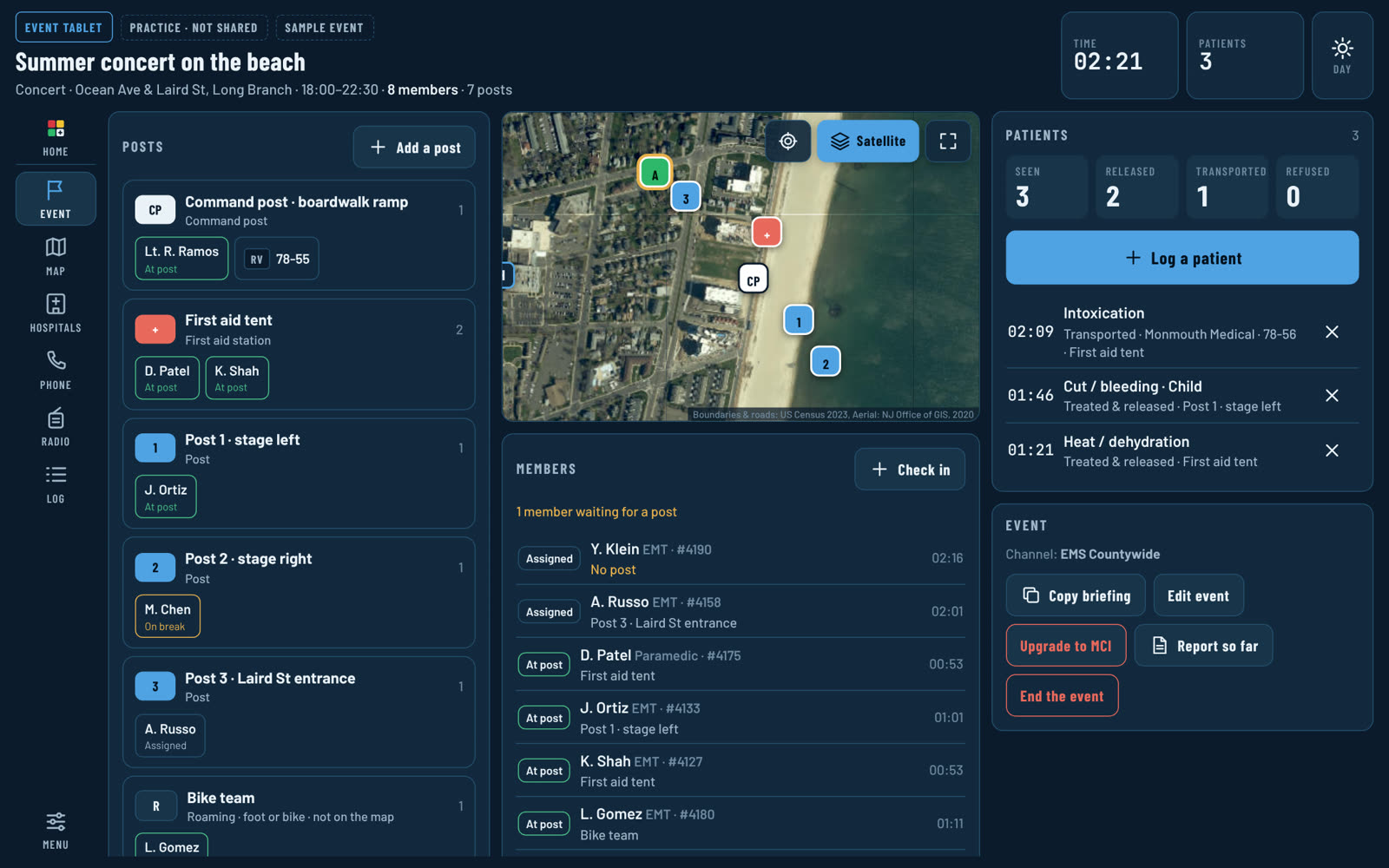Copy the event briefing
The width and height of the screenshot is (1389, 868).
[x=1076, y=595]
